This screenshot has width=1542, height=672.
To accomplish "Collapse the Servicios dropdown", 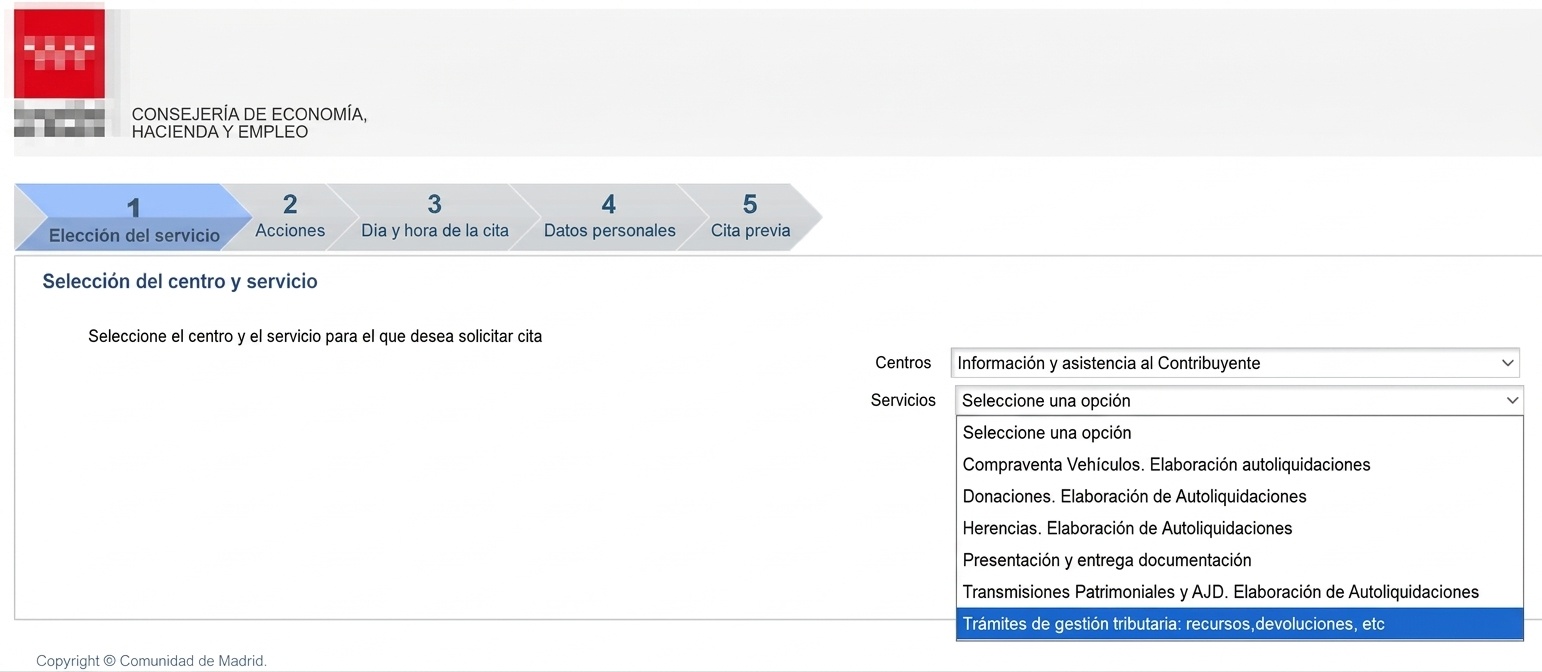I will (x=1239, y=400).
